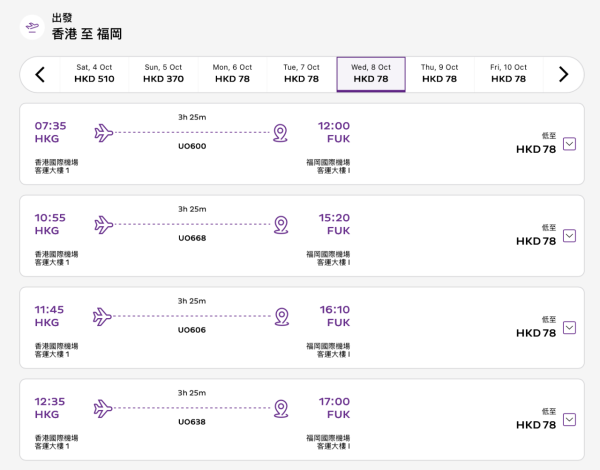Click the airplane icon on flight UO600
The image size is (600, 470).
click(x=104, y=133)
